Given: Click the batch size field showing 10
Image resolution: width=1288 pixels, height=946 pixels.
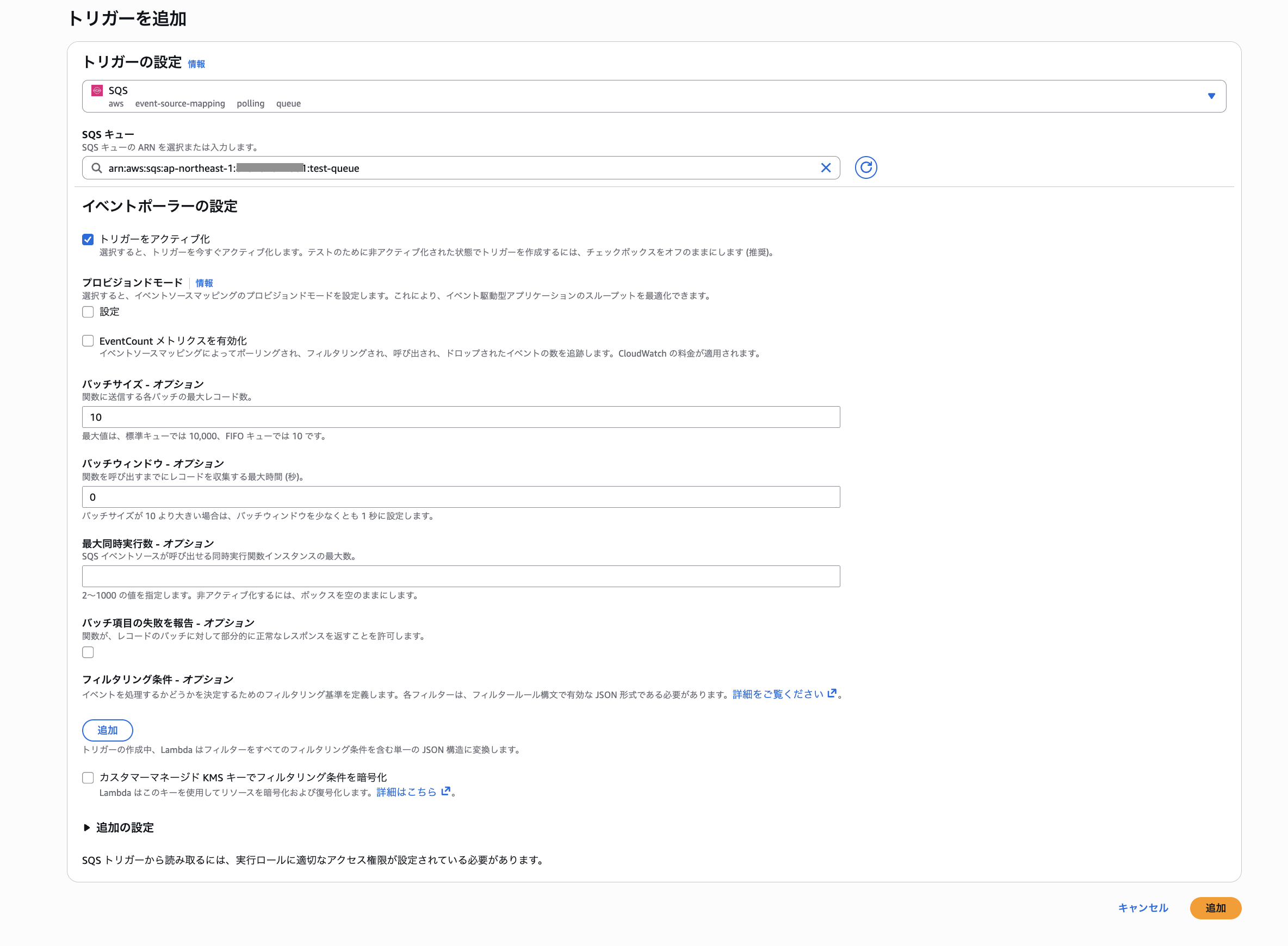Looking at the screenshot, I should [x=461, y=416].
